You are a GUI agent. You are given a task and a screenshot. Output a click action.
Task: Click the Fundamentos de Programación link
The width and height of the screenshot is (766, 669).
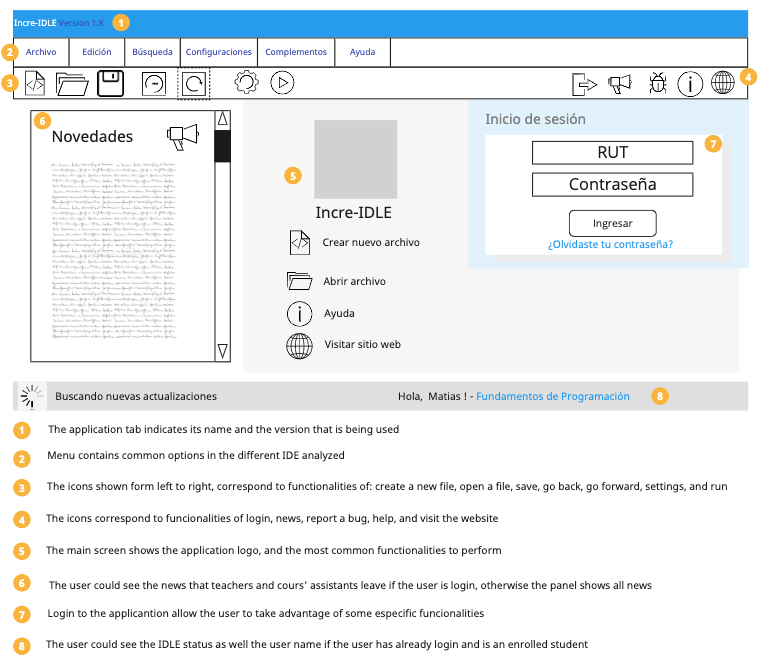click(553, 396)
